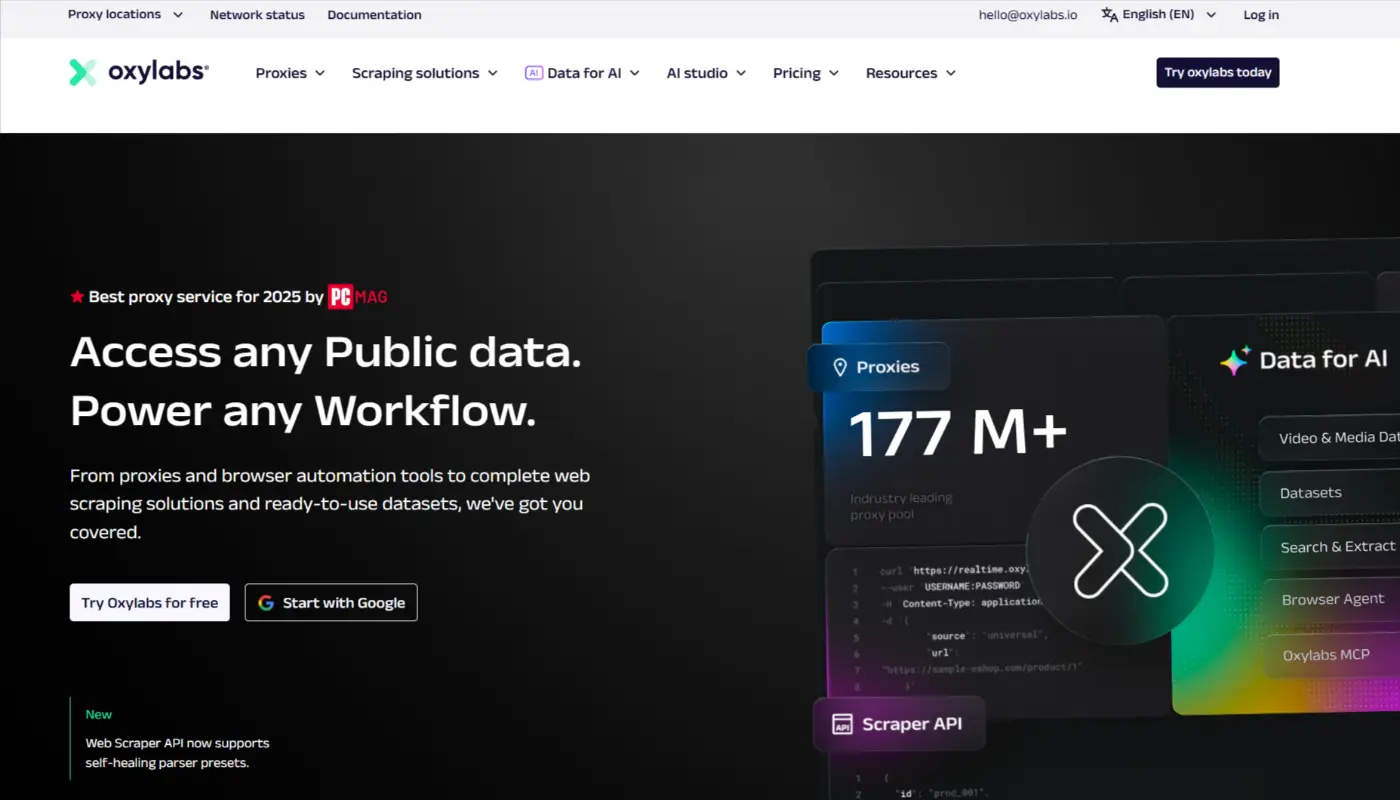Open the Scraping solutions dropdown
The height and width of the screenshot is (800, 1400).
pos(416,72)
